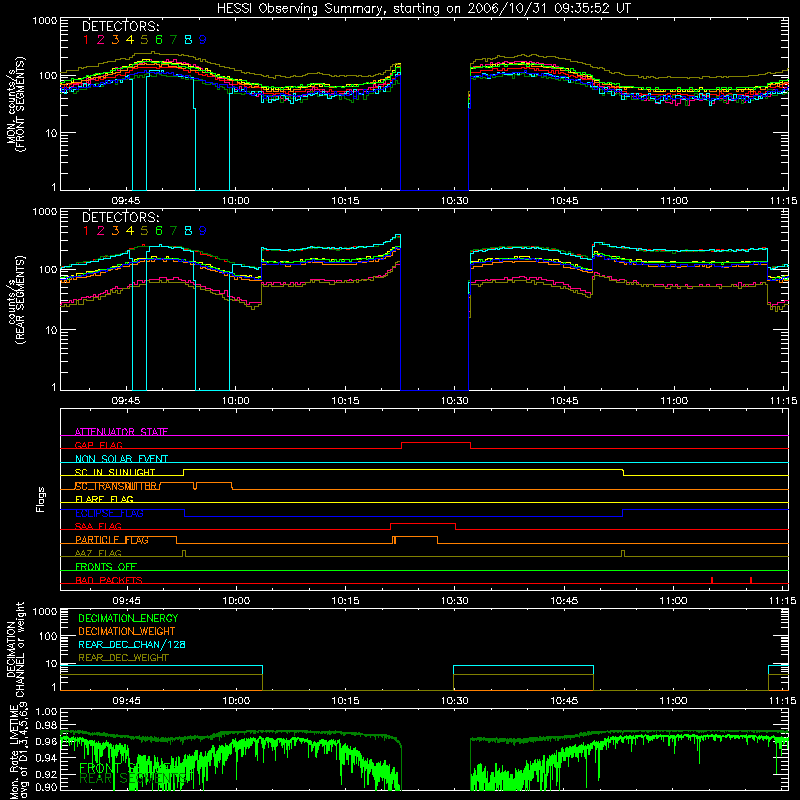Click the 10:45 tick label under the decimation plot
The image size is (800, 800).
(564, 701)
